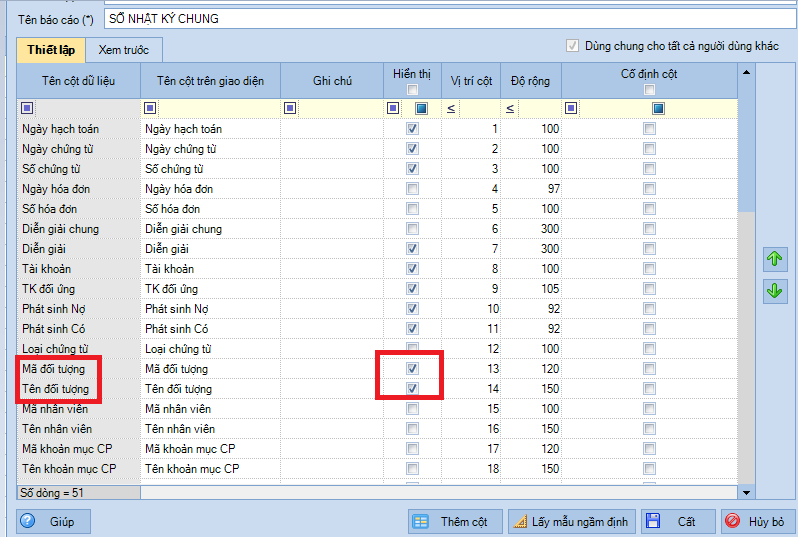Click the Thêm cột button
The width and height of the screenshot is (798, 537).
(x=453, y=522)
